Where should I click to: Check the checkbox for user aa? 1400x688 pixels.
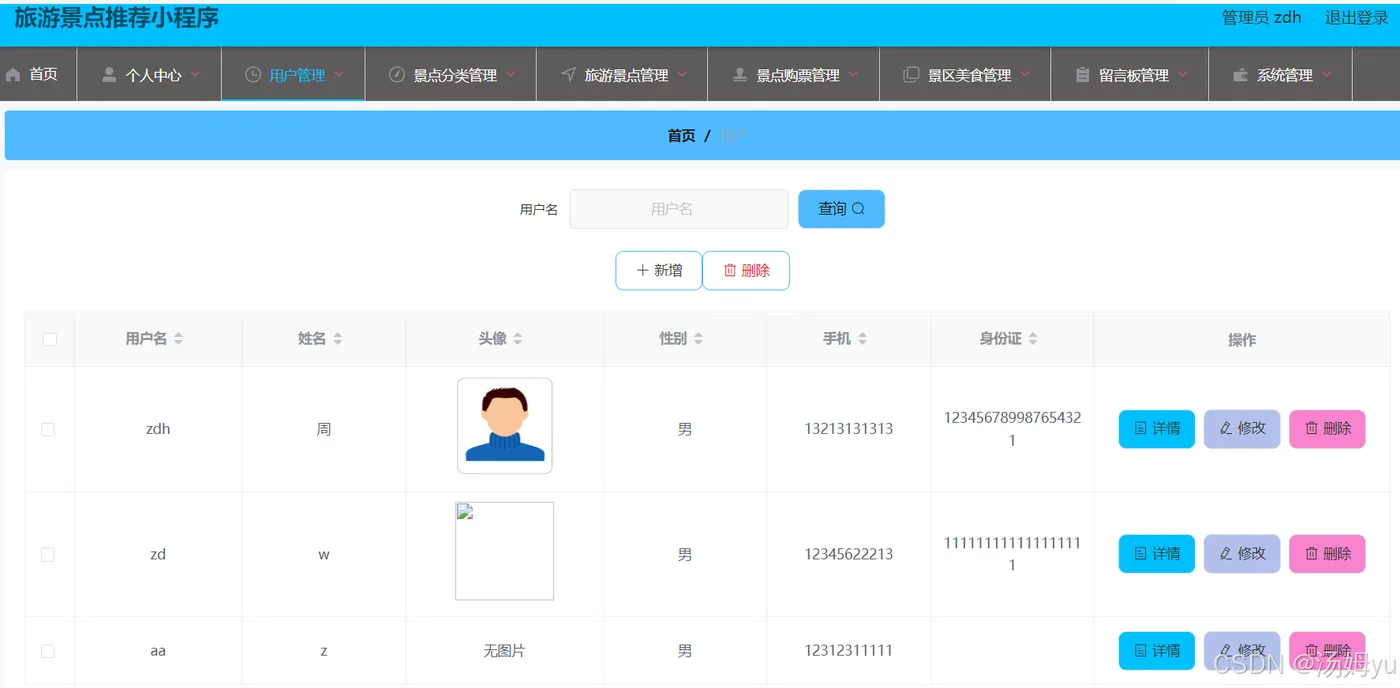click(x=48, y=651)
